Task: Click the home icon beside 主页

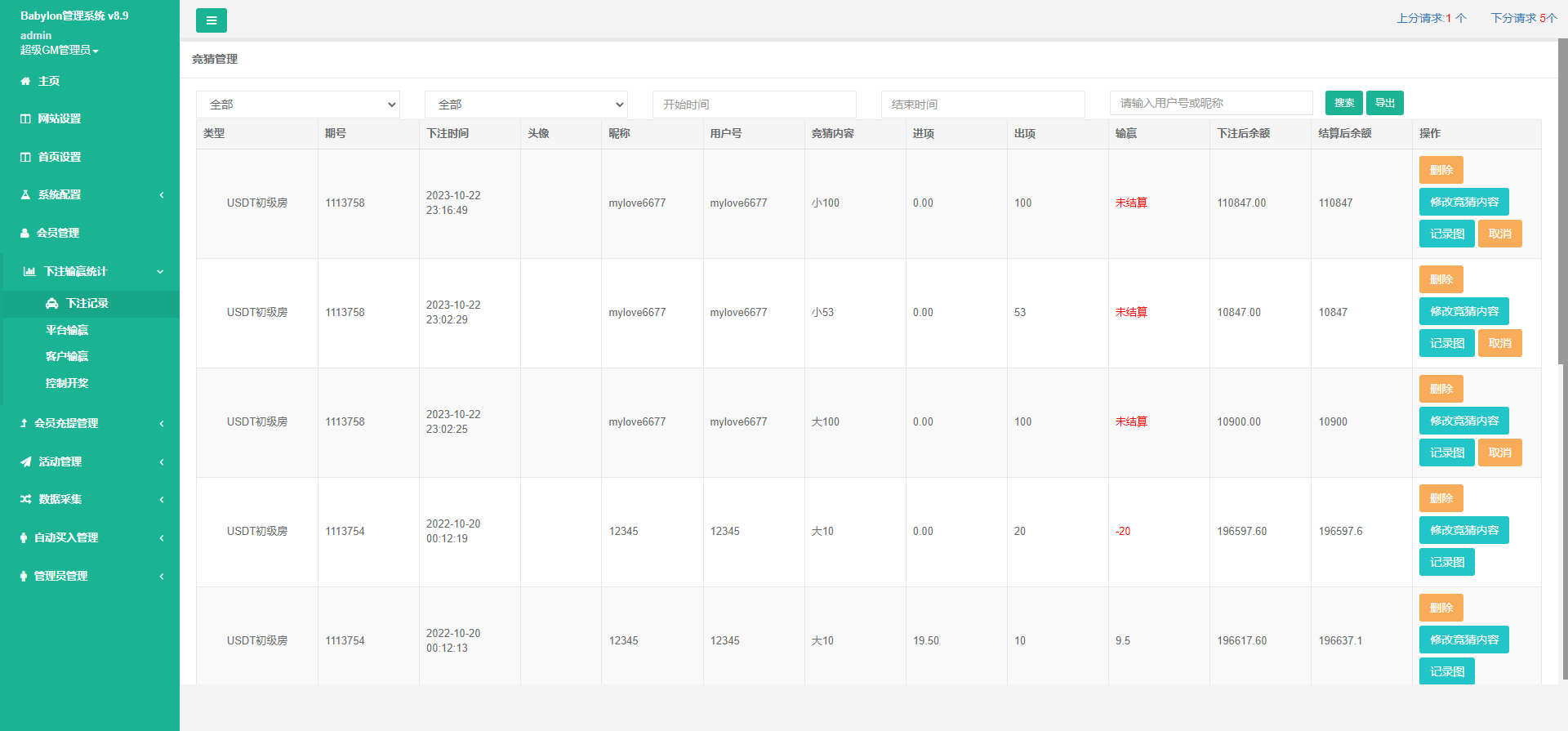Action: (25, 81)
